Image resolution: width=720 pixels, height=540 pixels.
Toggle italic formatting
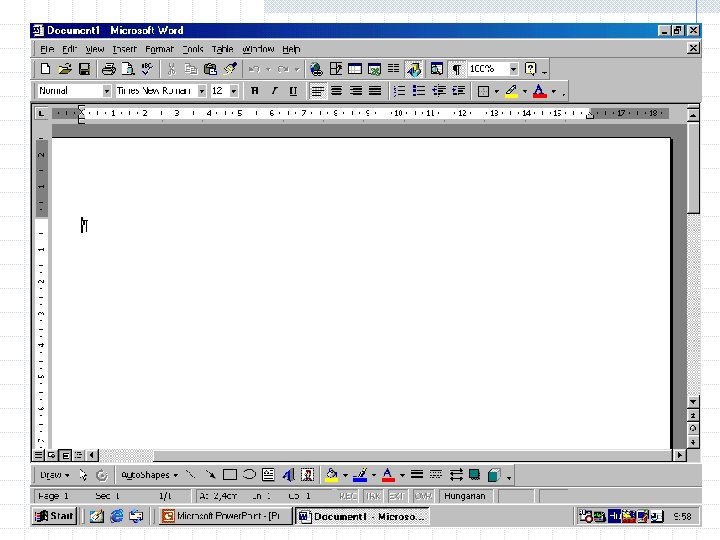click(274, 91)
